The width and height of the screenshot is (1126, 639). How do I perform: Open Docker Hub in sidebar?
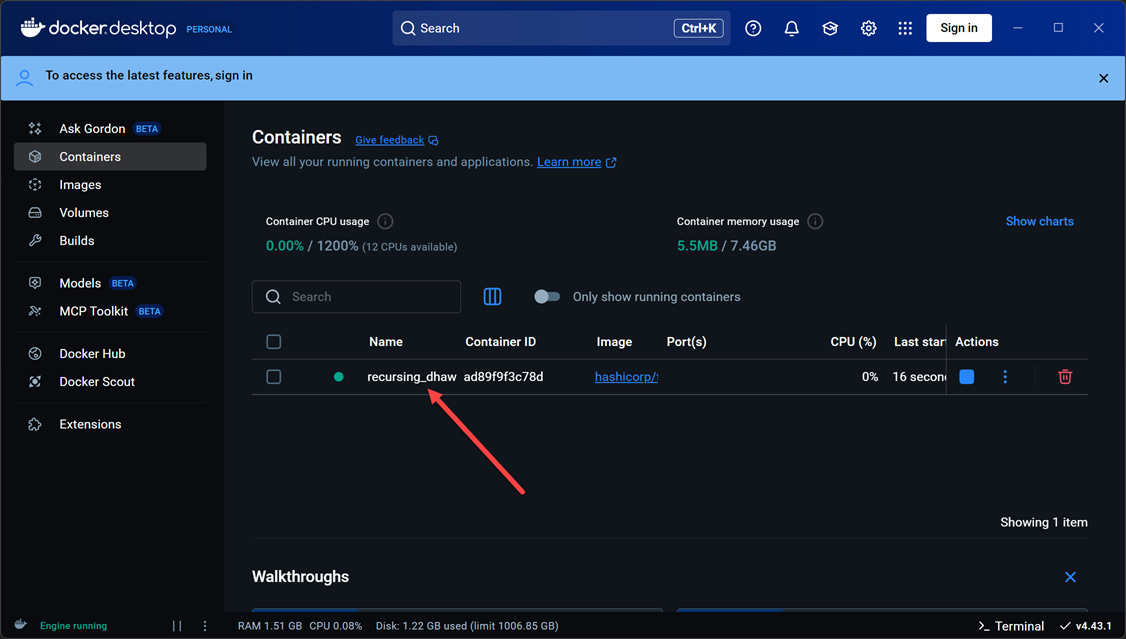coord(110,353)
